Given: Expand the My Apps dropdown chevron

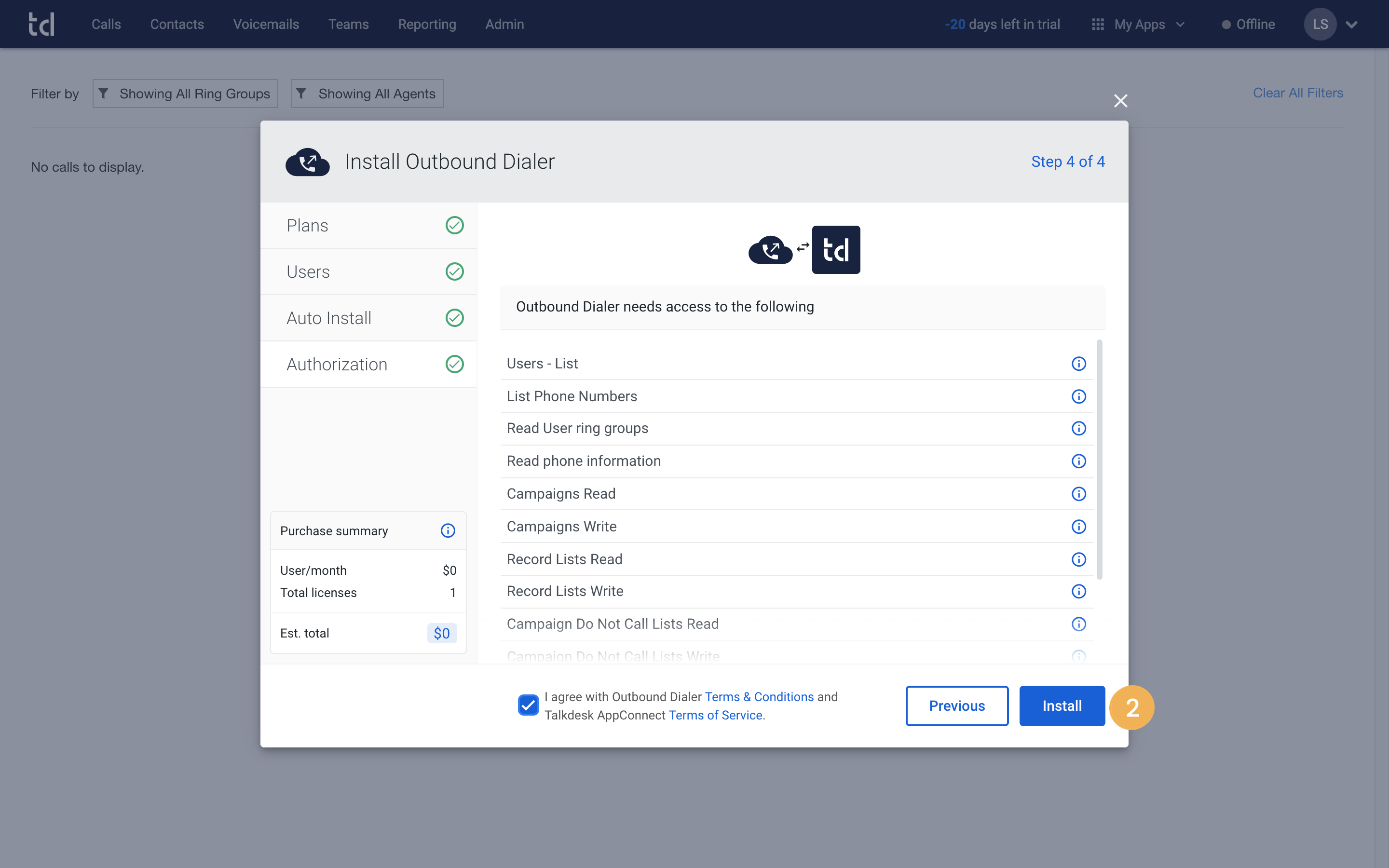Looking at the screenshot, I should click(x=1180, y=25).
